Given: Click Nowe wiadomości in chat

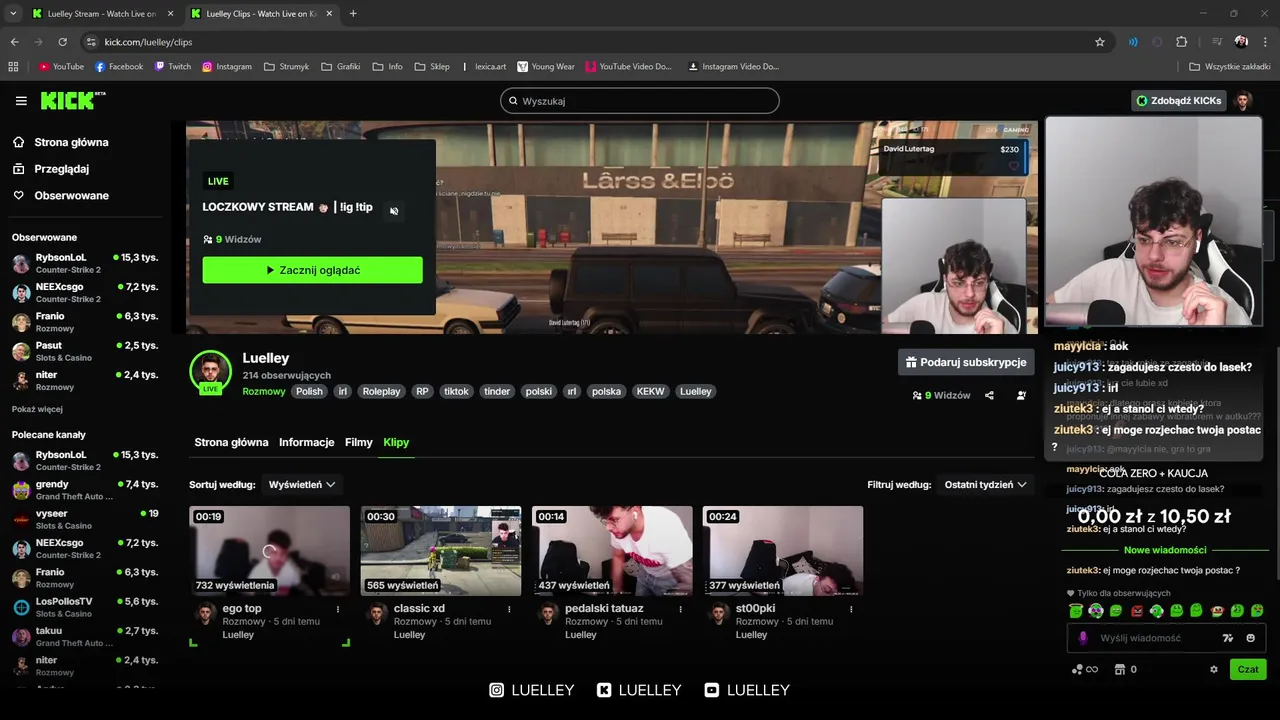Looking at the screenshot, I should [x=1165, y=550].
